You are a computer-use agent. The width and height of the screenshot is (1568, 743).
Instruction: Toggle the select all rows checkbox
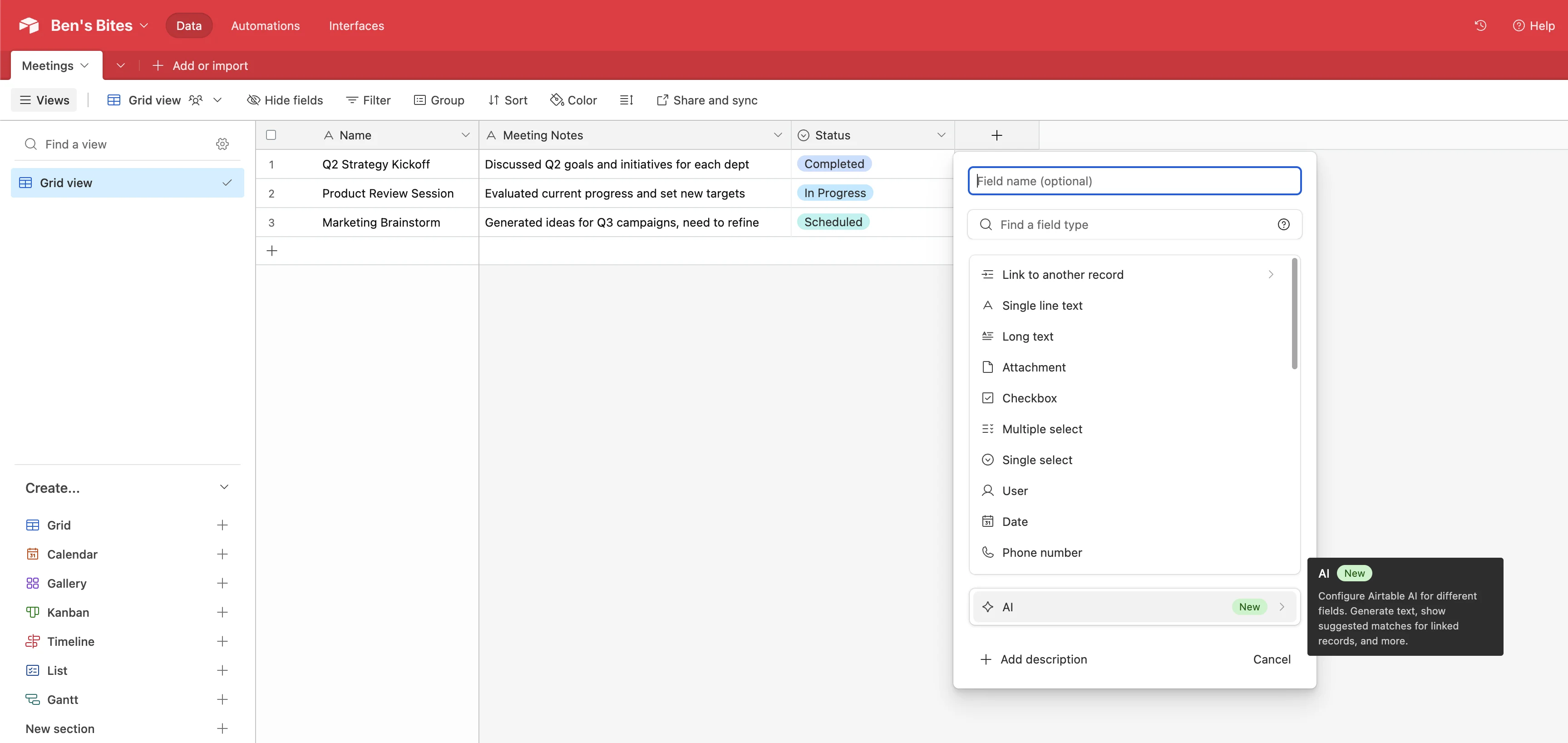(271, 135)
